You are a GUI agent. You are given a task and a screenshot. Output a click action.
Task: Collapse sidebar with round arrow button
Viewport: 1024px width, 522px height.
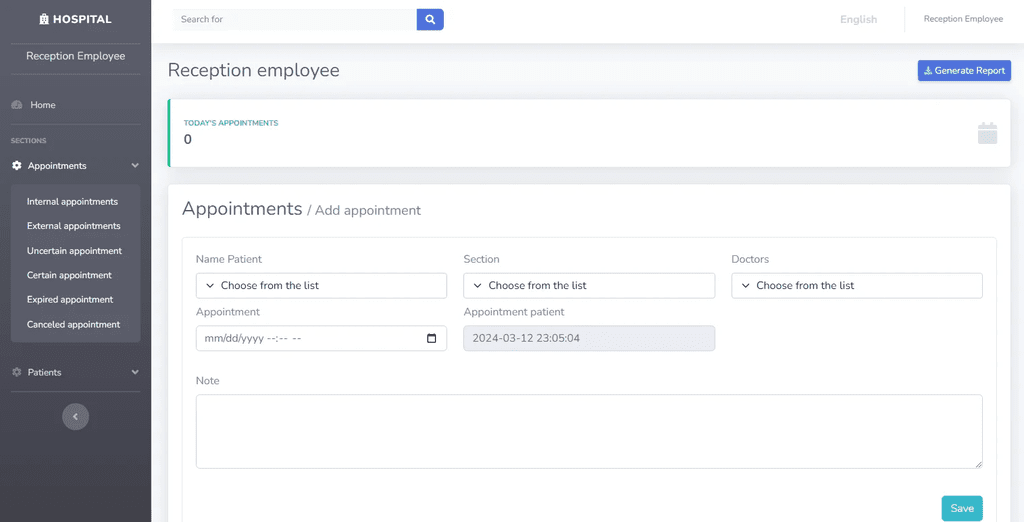coord(75,417)
